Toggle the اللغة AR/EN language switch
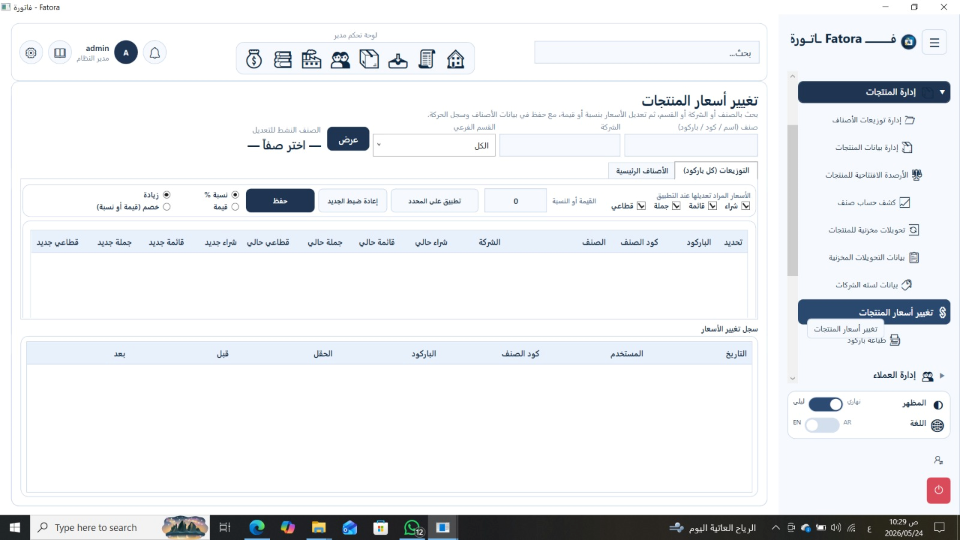The width and height of the screenshot is (960, 540). click(822, 425)
